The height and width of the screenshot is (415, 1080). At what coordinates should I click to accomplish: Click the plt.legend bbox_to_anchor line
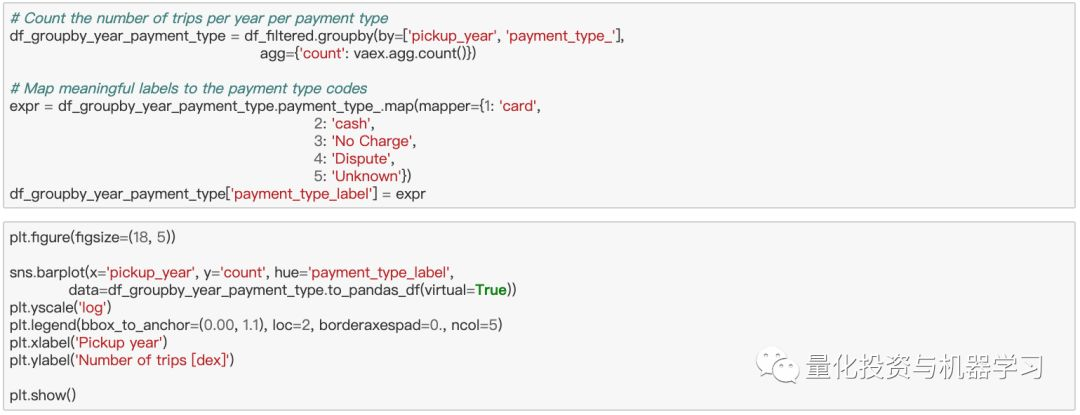[256, 324]
